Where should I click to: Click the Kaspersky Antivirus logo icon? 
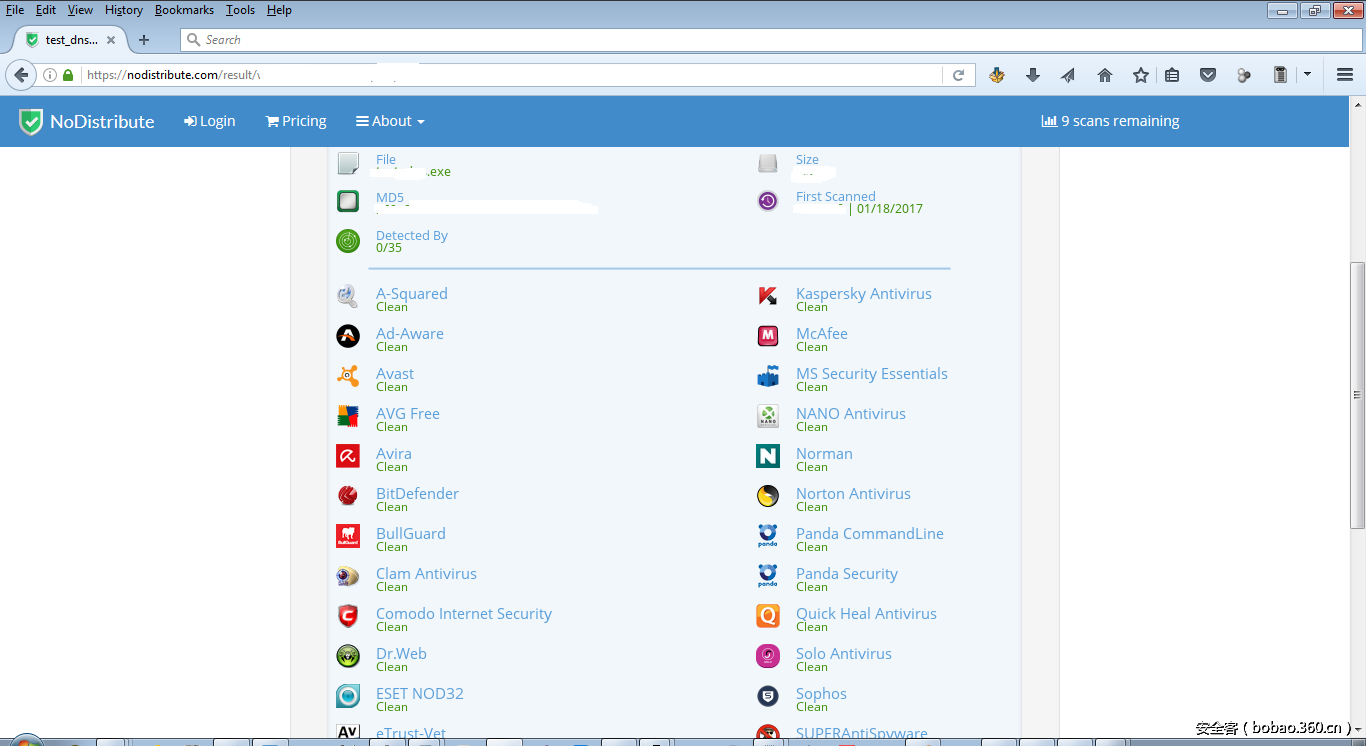pyautogui.click(x=768, y=296)
